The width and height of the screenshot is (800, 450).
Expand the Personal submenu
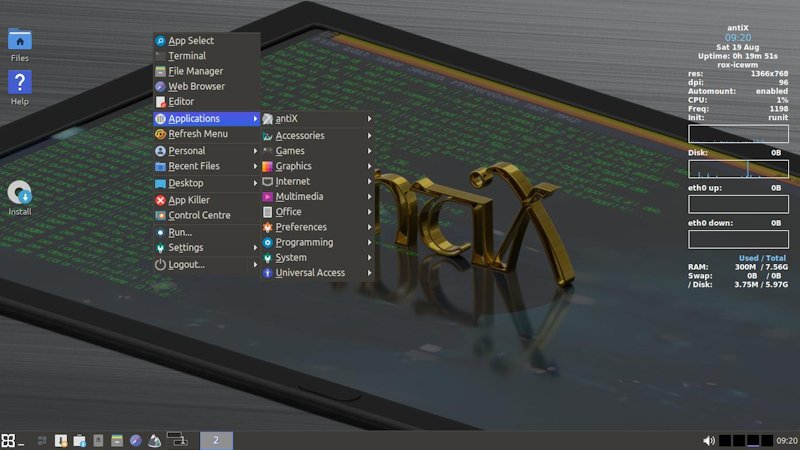click(x=207, y=151)
